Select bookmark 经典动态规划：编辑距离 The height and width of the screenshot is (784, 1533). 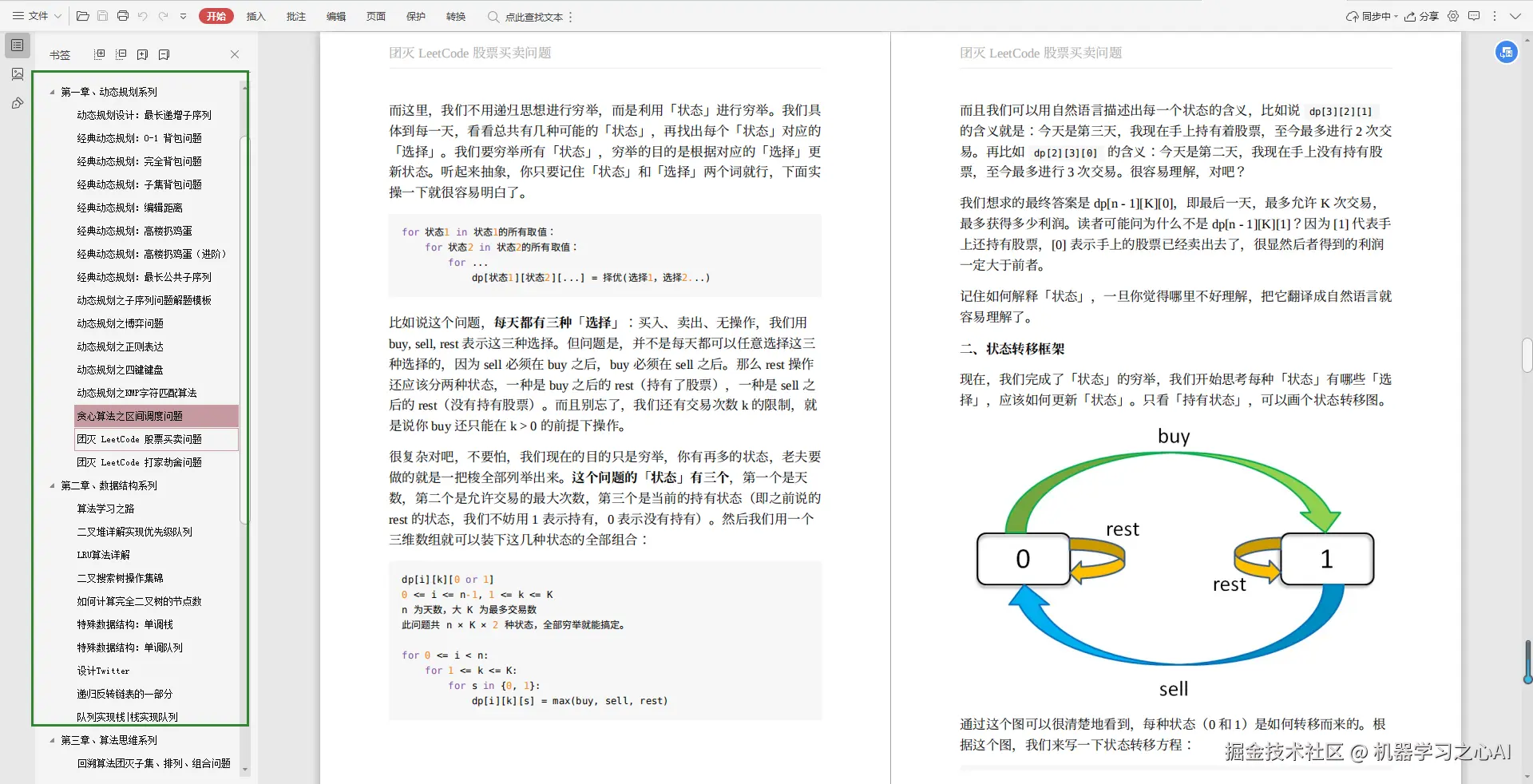tap(130, 208)
